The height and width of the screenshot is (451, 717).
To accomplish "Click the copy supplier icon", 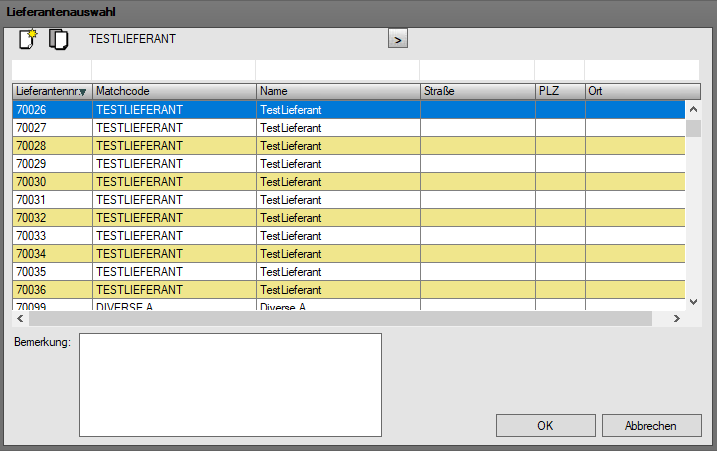I will click(x=59, y=40).
